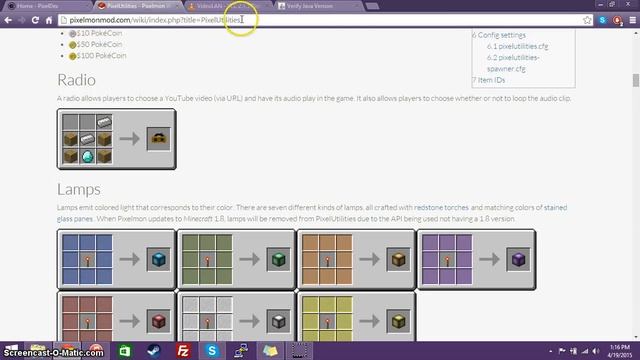Open the green Store icon in the taskbar
640x360 pixels.
pyautogui.click(x=125, y=351)
